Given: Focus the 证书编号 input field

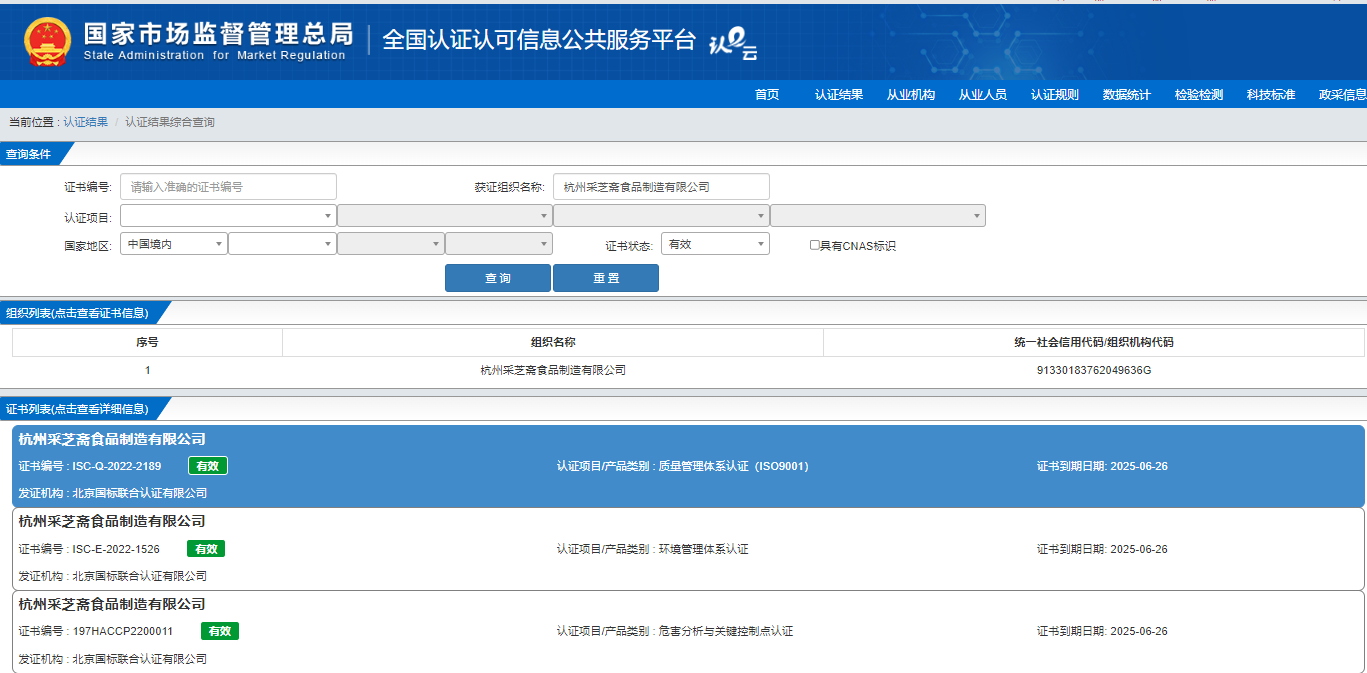Looking at the screenshot, I should 228,187.
